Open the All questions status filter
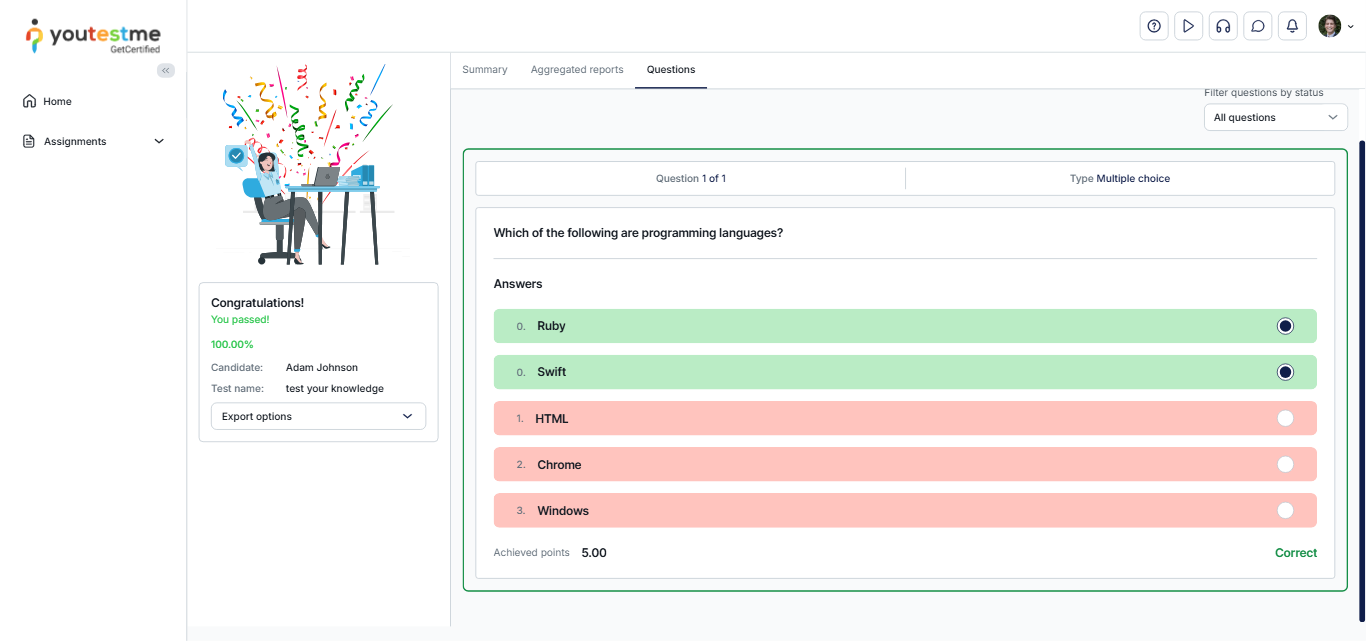The height and width of the screenshot is (641, 1366). pyautogui.click(x=1275, y=117)
